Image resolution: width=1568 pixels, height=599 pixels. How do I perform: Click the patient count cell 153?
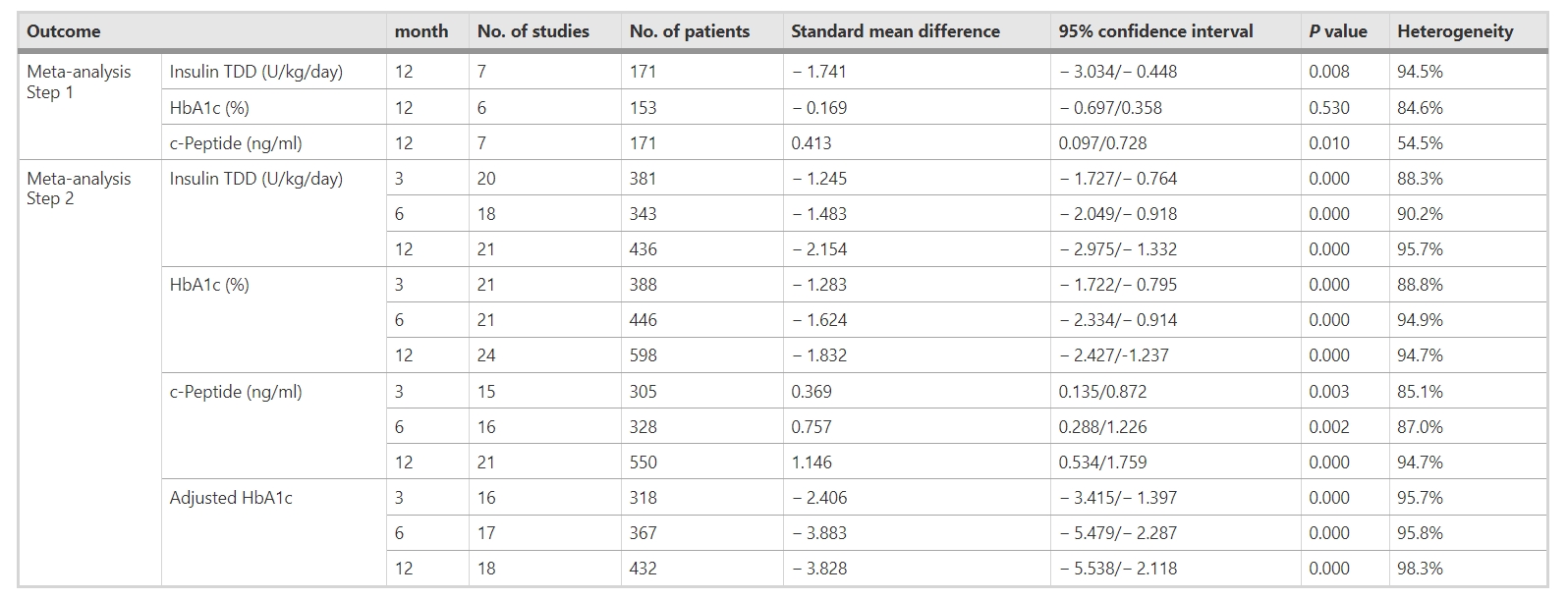coord(644,108)
